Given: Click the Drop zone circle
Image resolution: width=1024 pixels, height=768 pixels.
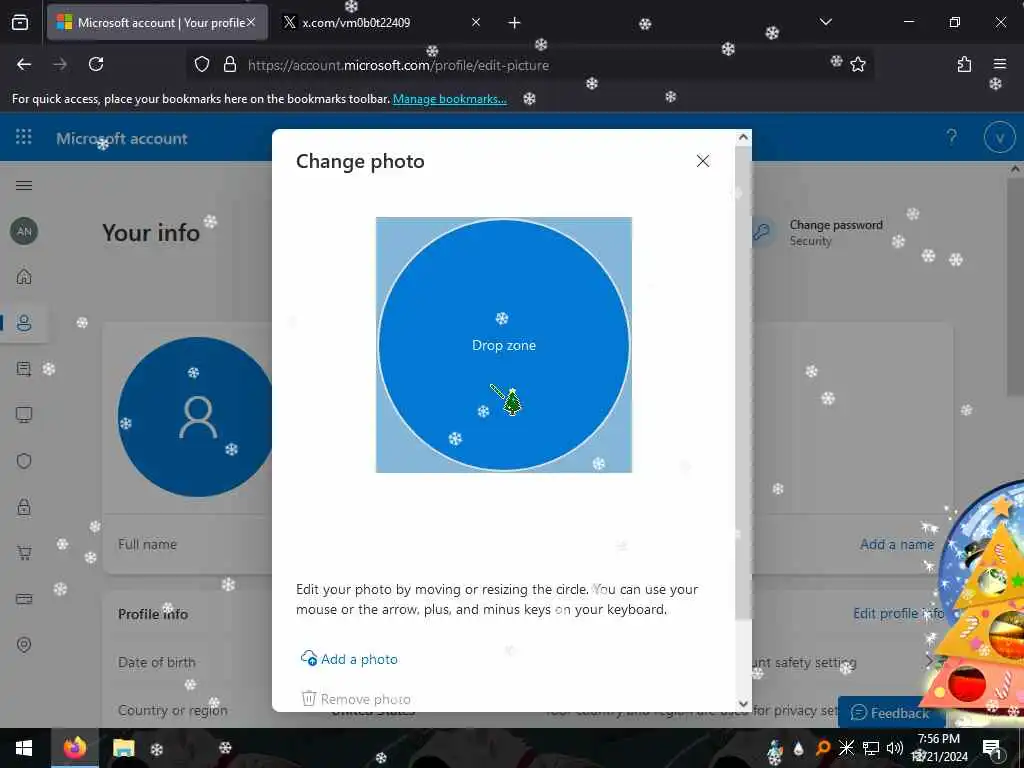Looking at the screenshot, I should [x=504, y=345].
